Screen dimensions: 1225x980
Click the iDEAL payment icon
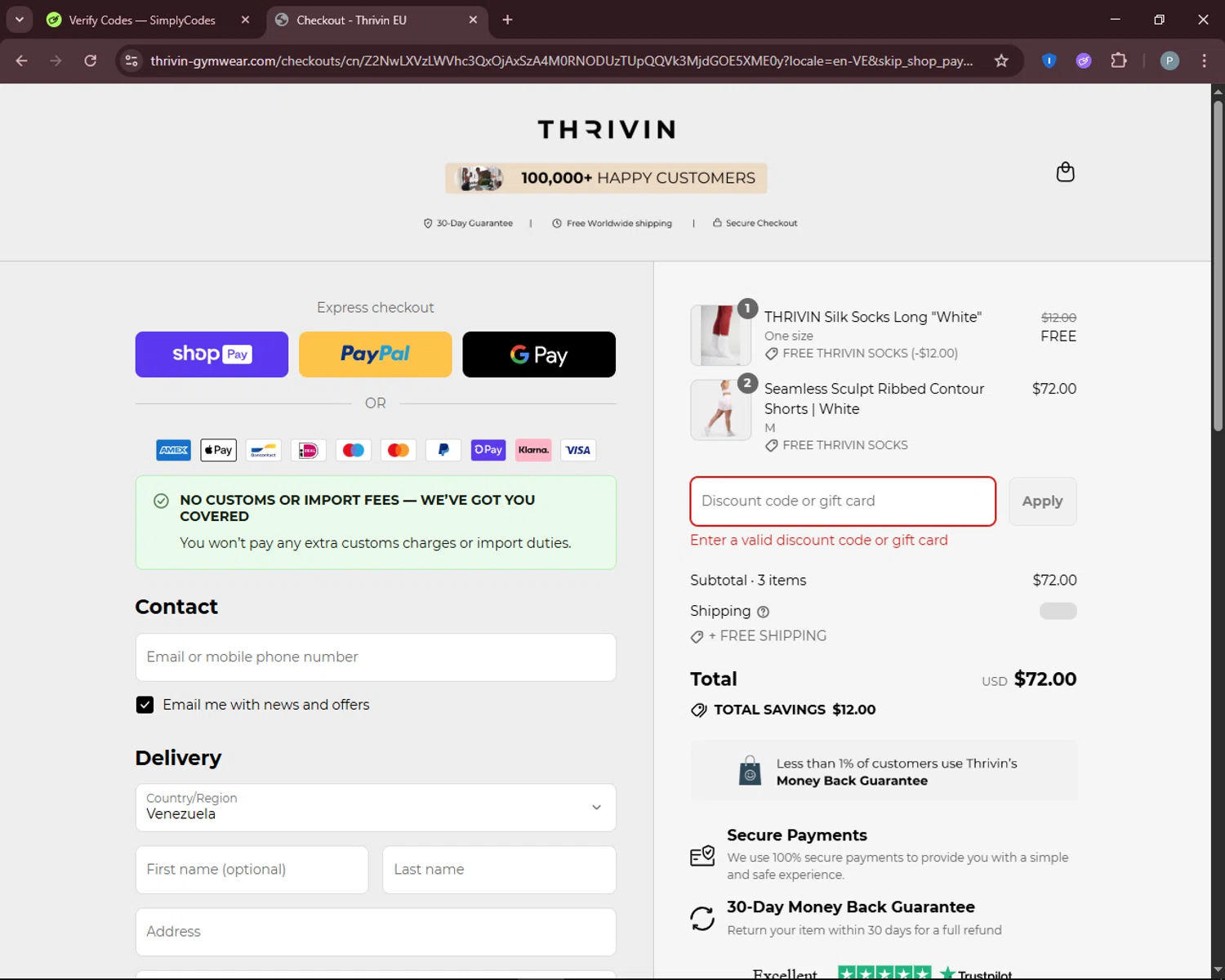pos(309,450)
